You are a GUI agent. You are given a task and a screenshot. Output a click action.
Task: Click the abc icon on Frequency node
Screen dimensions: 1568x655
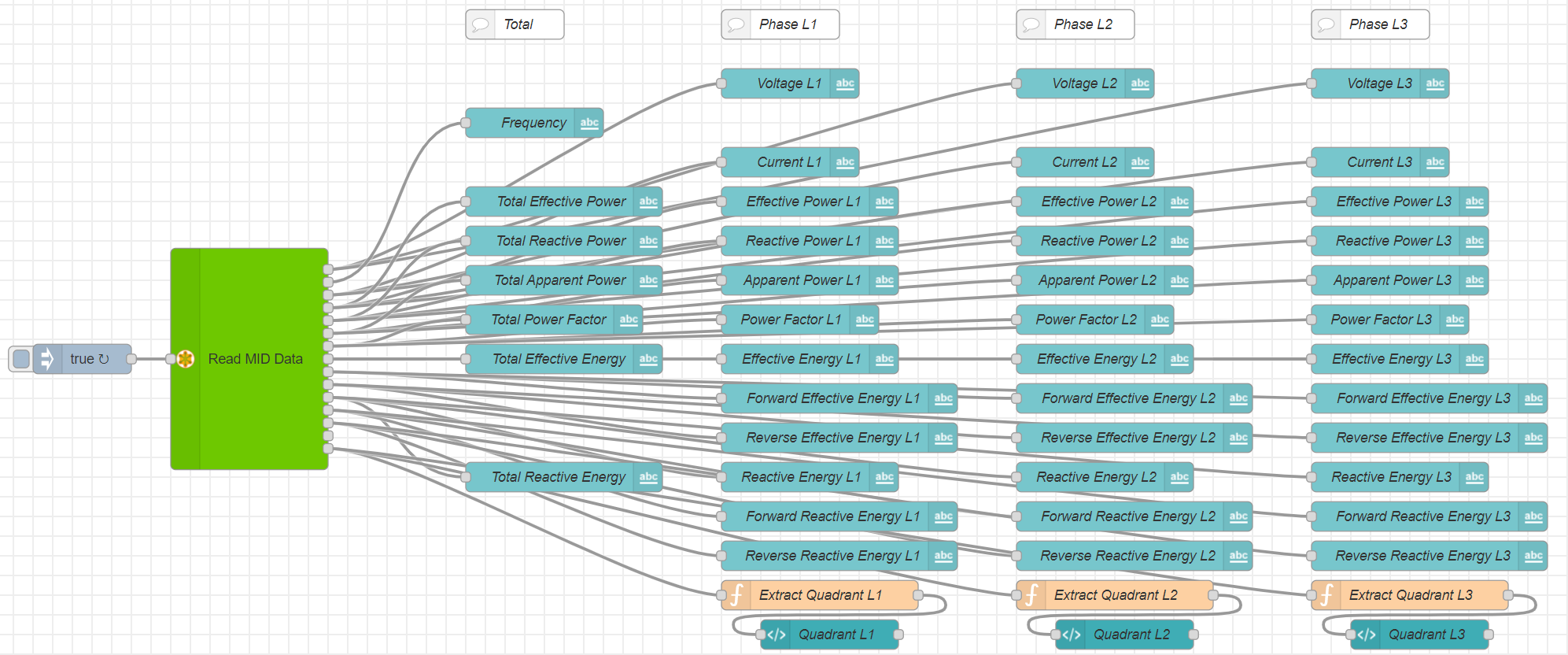(589, 123)
